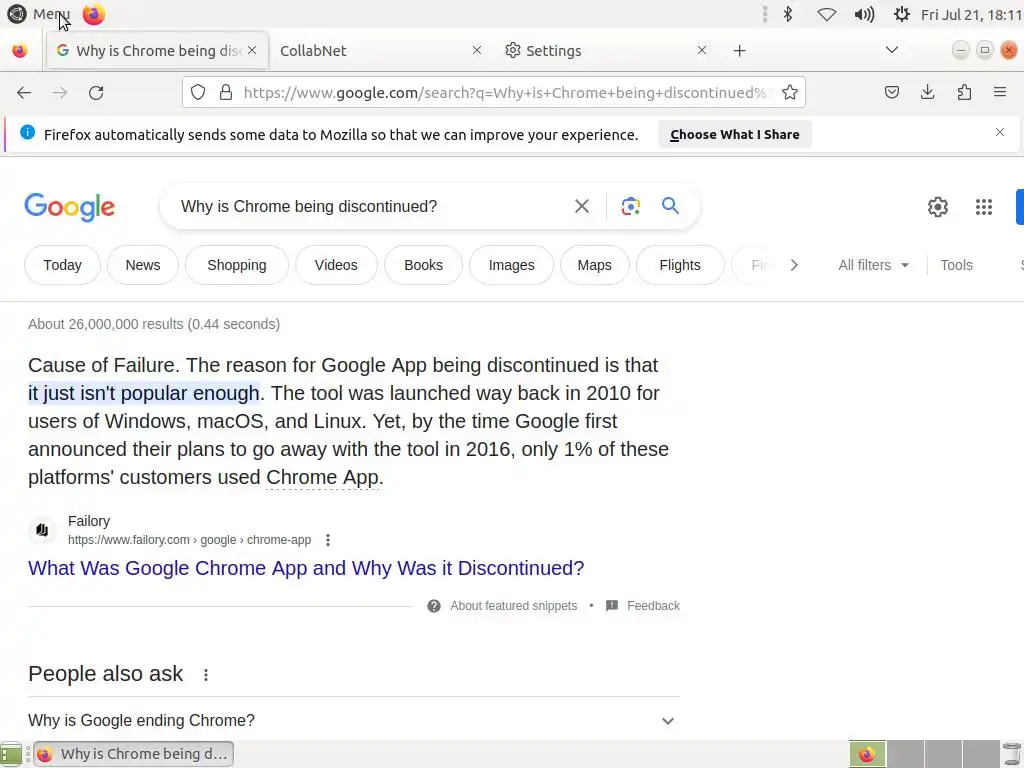Search by image with Google Lens
The image size is (1024, 768).
tap(630, 206)
